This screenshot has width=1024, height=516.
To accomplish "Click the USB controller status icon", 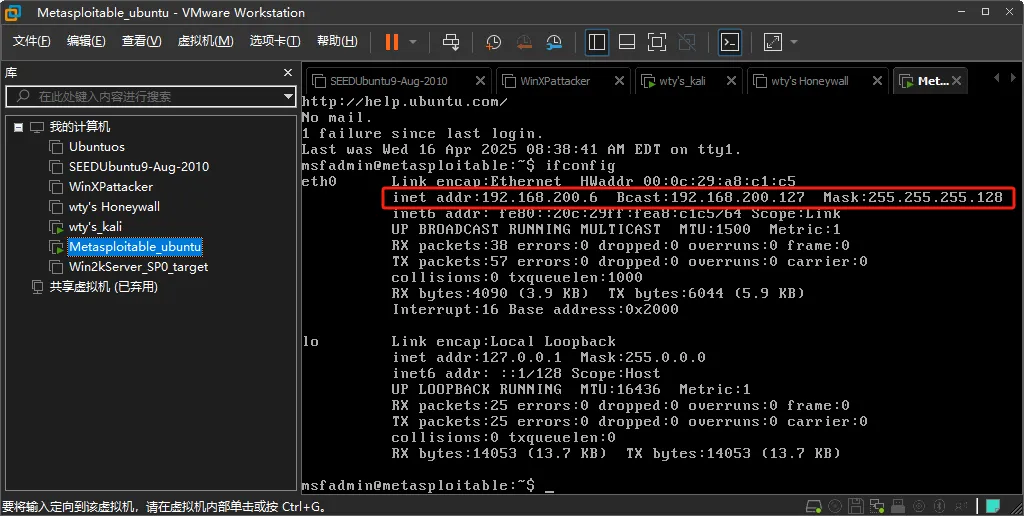I will [898, 506].
